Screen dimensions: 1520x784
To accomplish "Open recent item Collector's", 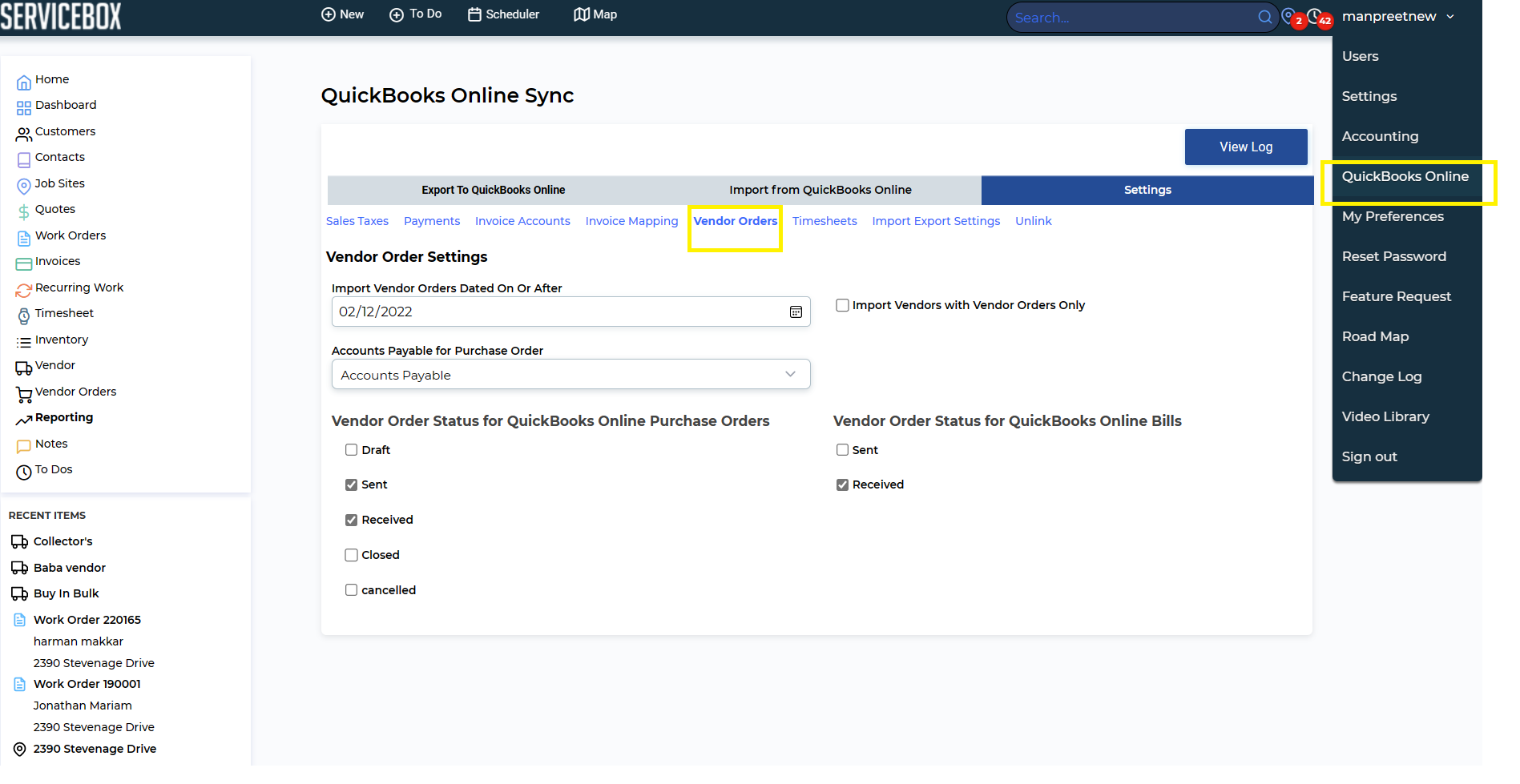I will click(x=63, y=541).
